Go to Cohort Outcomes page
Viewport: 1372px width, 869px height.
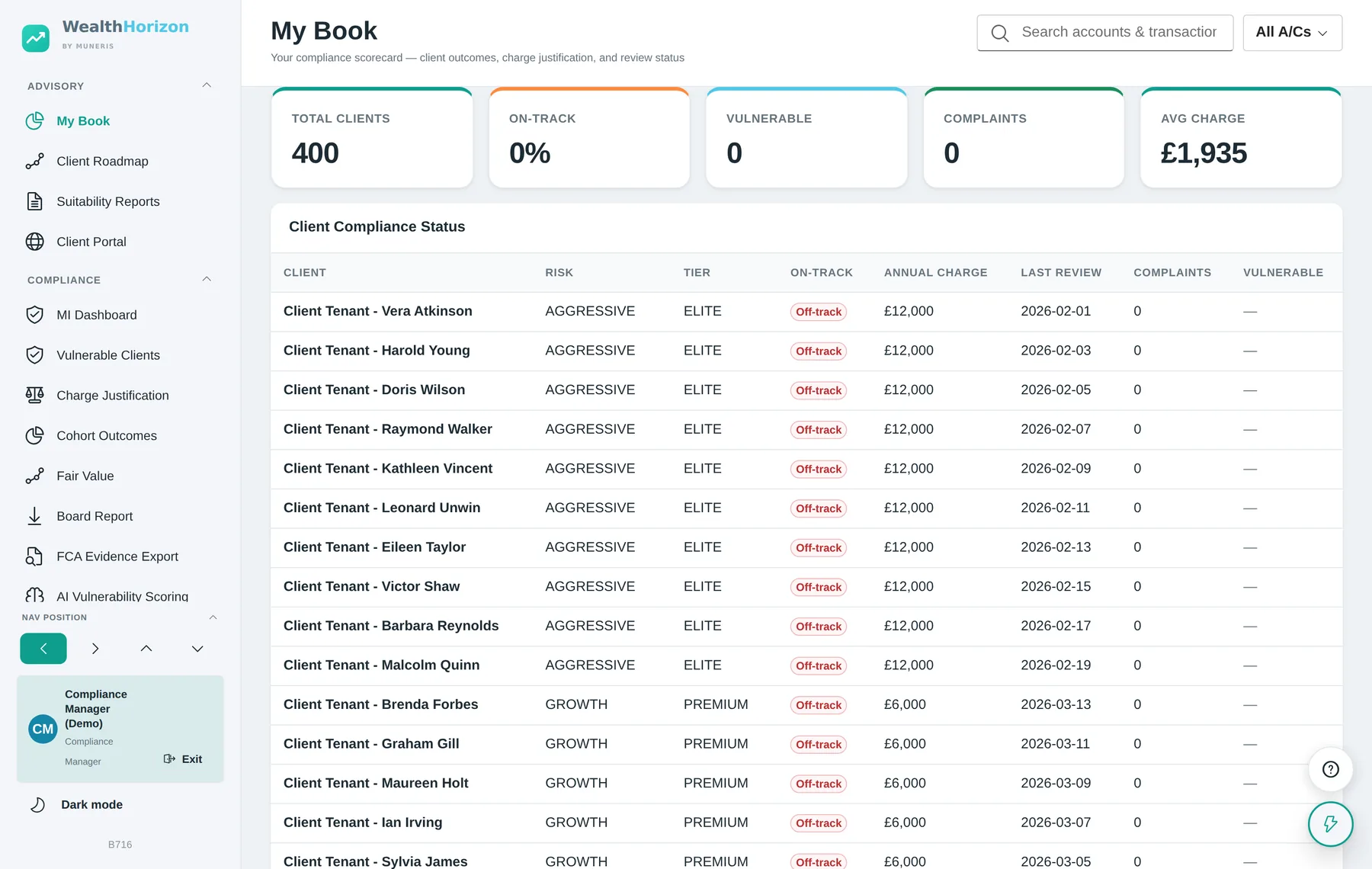pos(106,435)
